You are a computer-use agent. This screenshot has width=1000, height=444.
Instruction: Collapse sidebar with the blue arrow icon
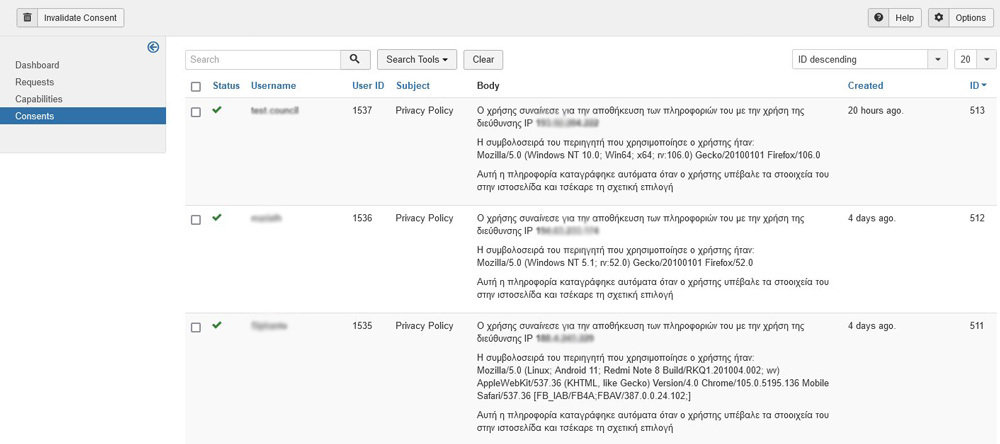(153, 47)
